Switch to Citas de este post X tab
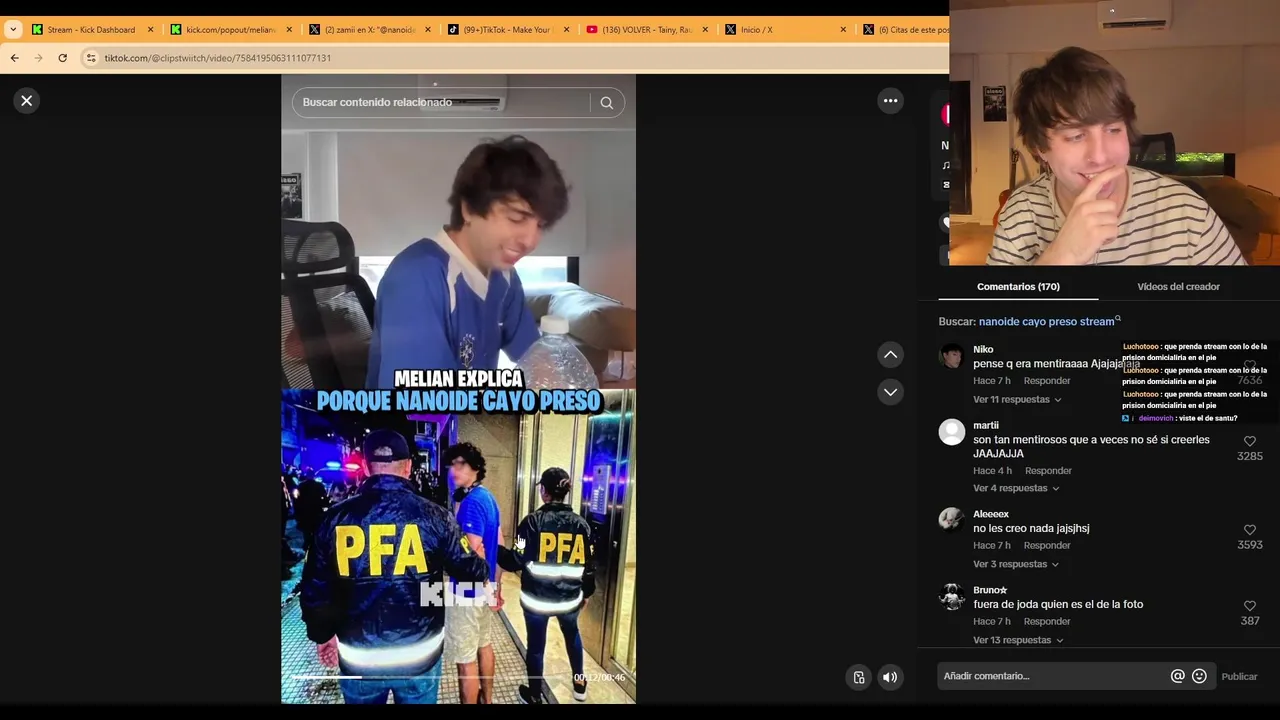 tap(905, 30)
